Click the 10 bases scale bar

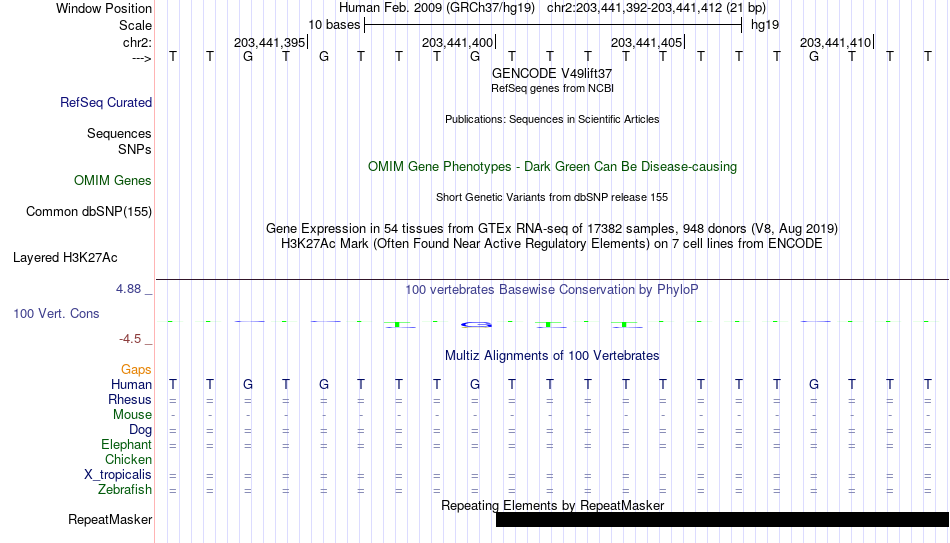pos(553,25)
